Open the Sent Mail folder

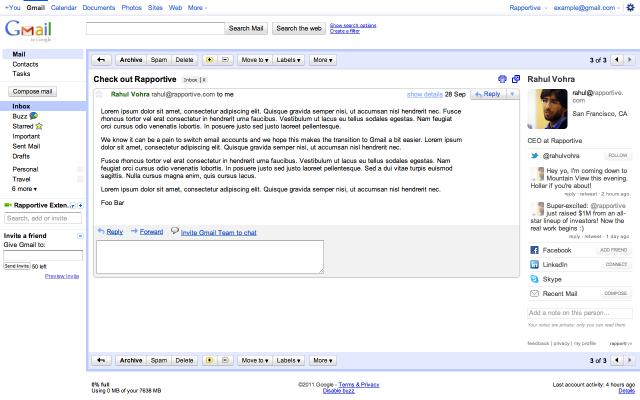click(27, 146)
